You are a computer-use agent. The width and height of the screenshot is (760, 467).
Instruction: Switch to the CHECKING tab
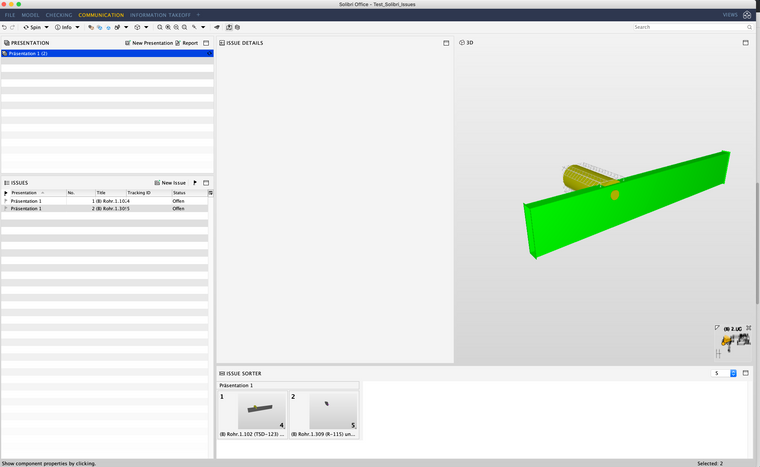click(59, 15)
